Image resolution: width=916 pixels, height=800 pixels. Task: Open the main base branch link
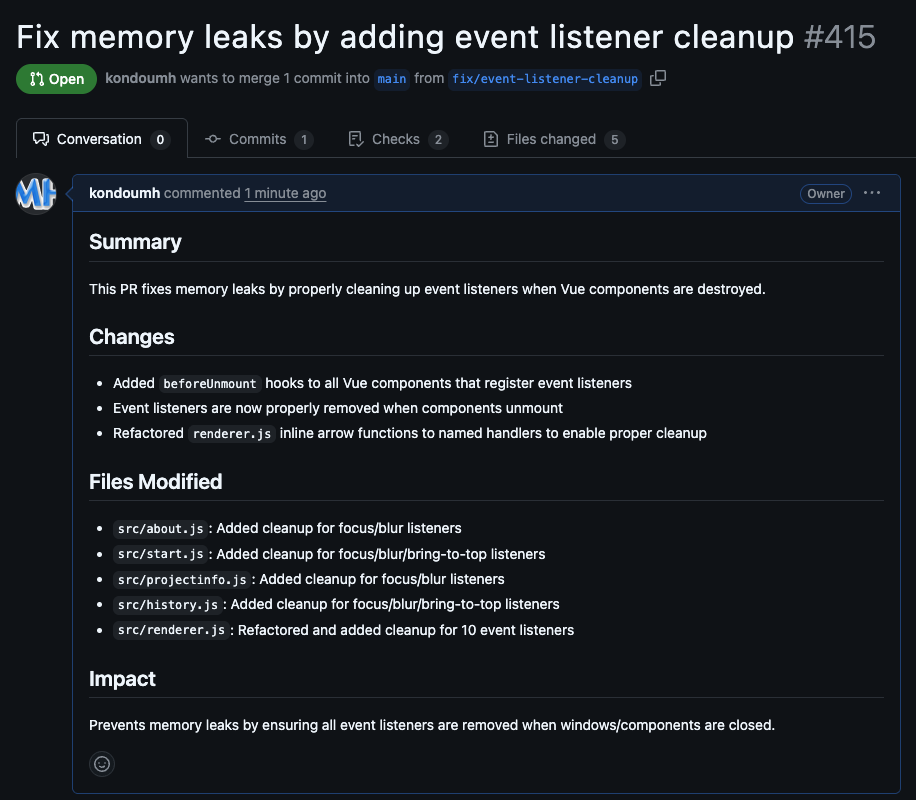pyautogui.click(x=392, y=79)
